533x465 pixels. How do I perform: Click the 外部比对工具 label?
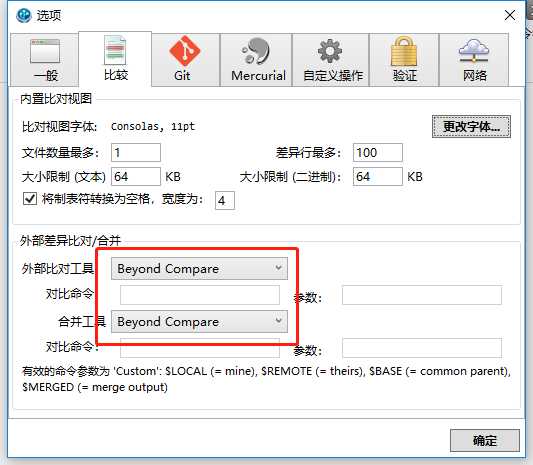click(x=58, y=269)
